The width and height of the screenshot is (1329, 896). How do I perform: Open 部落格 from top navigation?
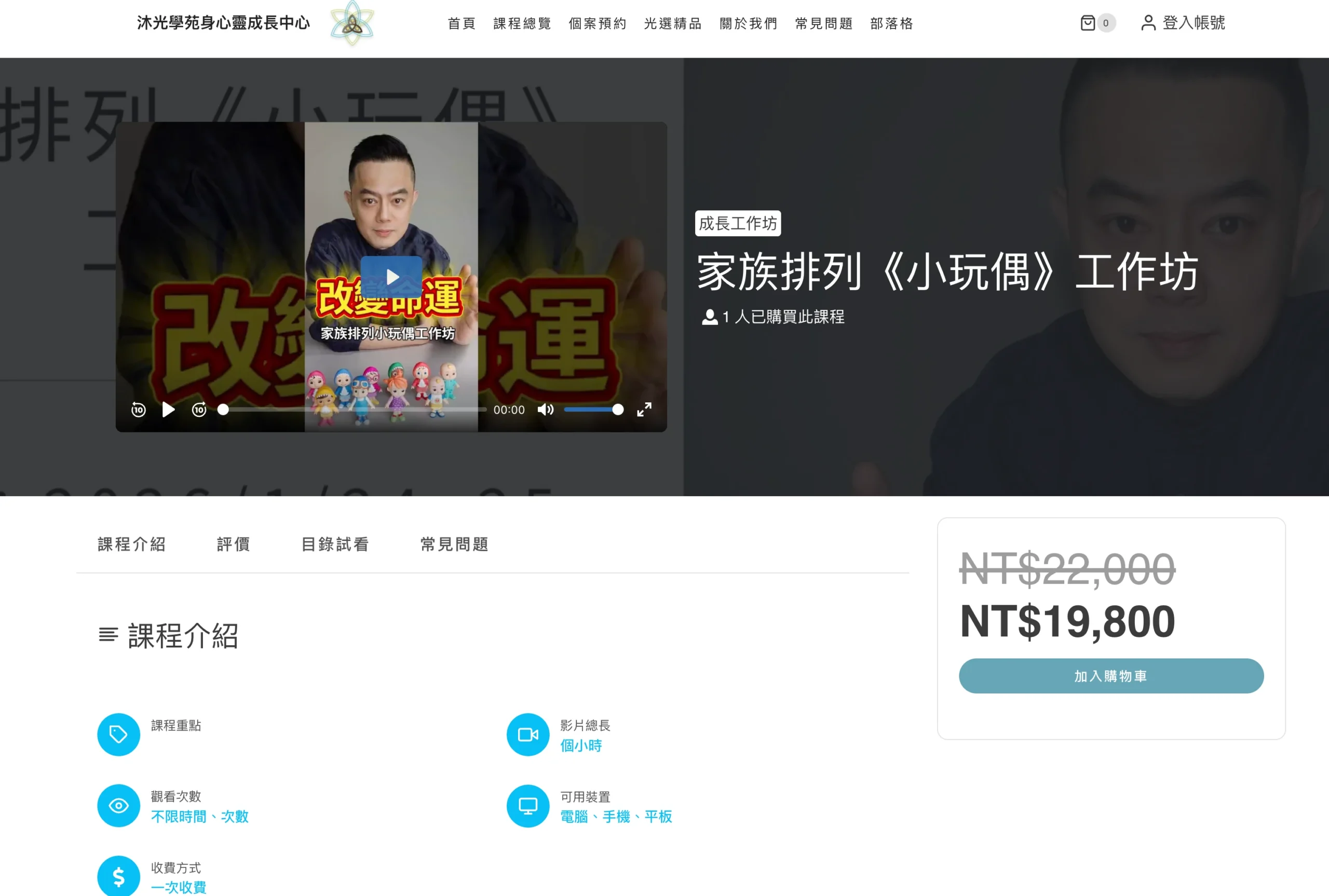pos(891,23)
